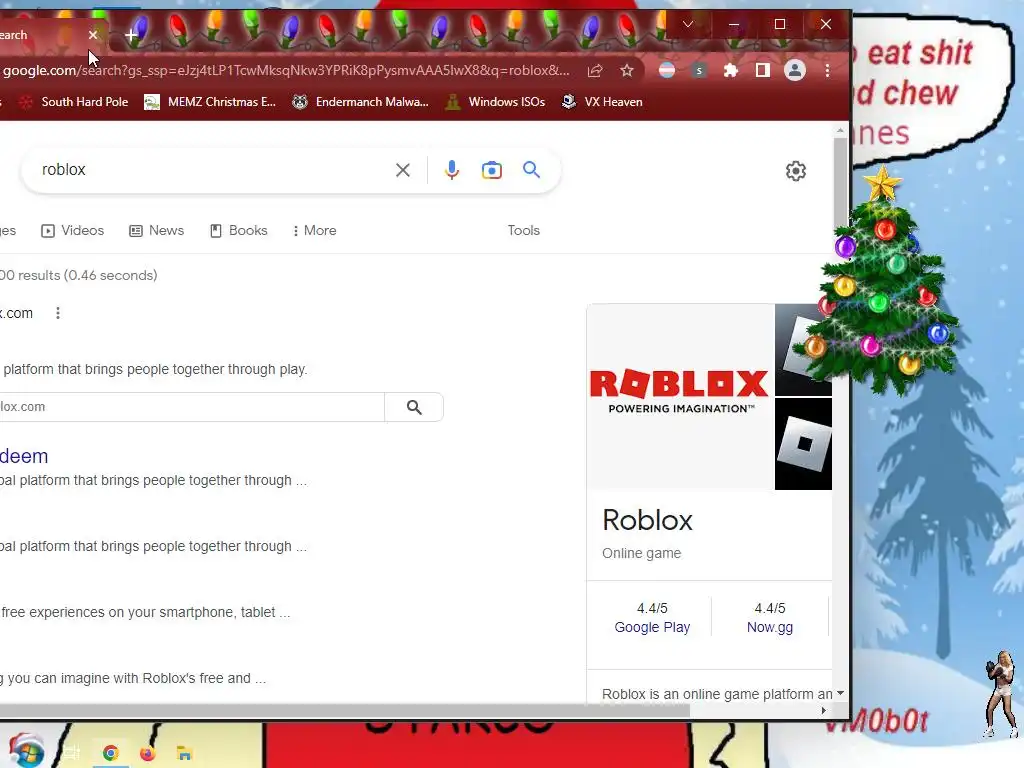
Task: Open the gray S extension icon
Action: 699,70
